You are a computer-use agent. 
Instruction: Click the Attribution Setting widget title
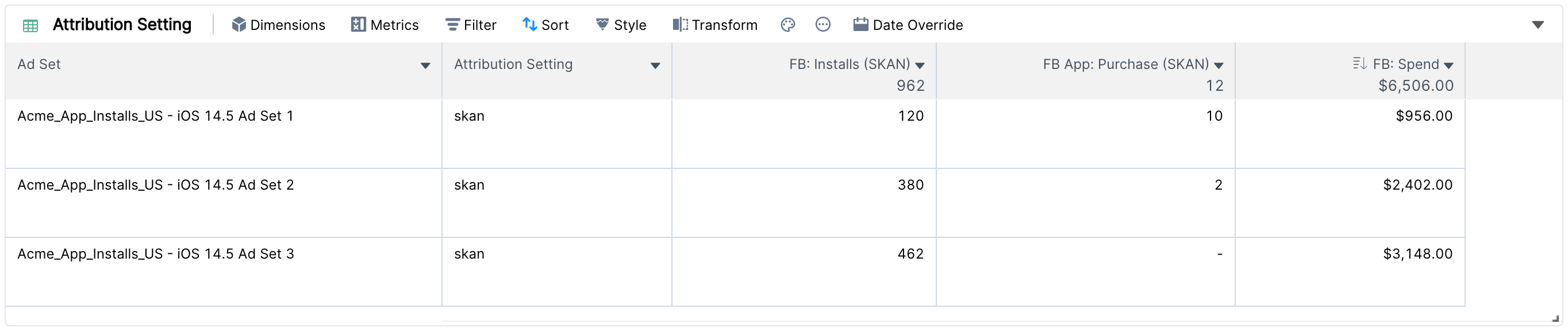point(122,24)
